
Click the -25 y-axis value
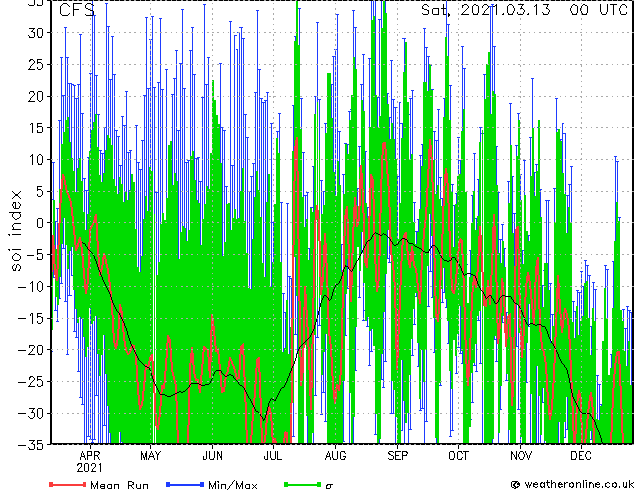(x=32, y=382)
